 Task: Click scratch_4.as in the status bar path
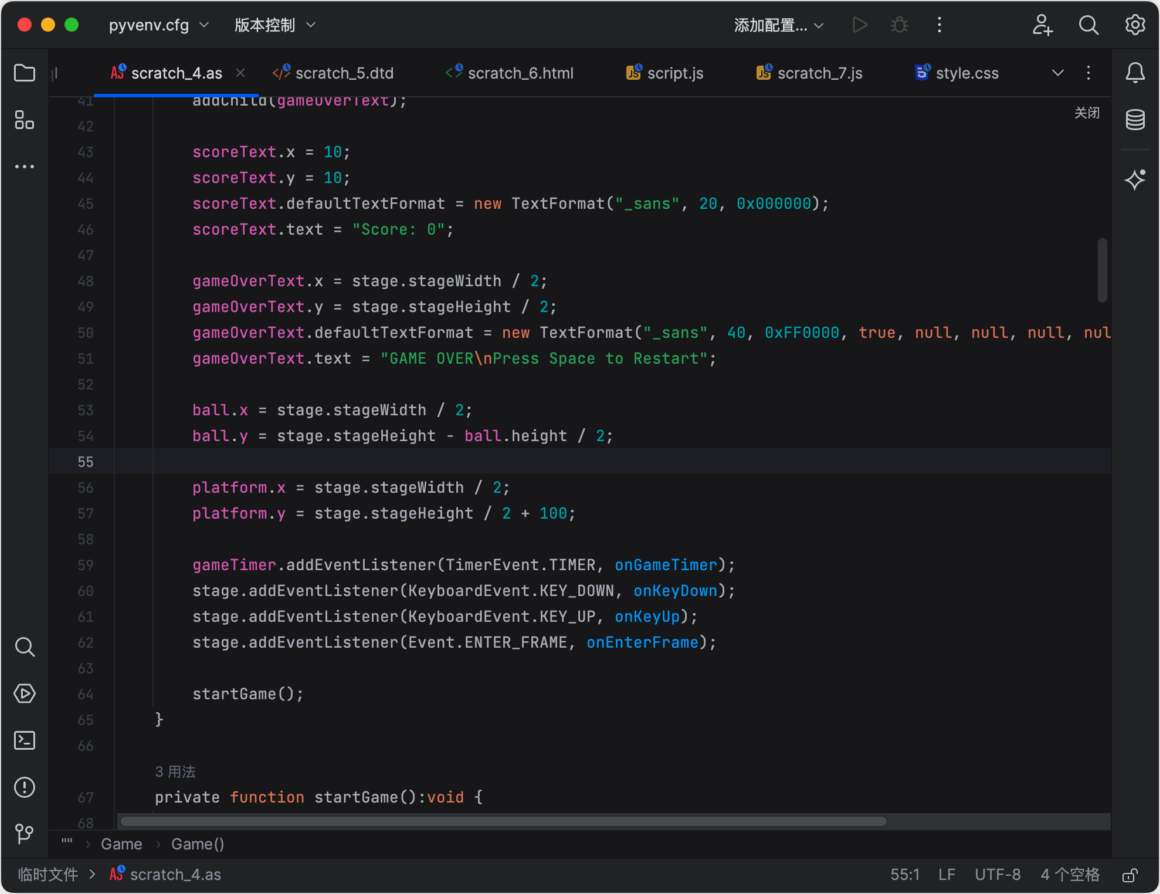(x=166, y=875)
